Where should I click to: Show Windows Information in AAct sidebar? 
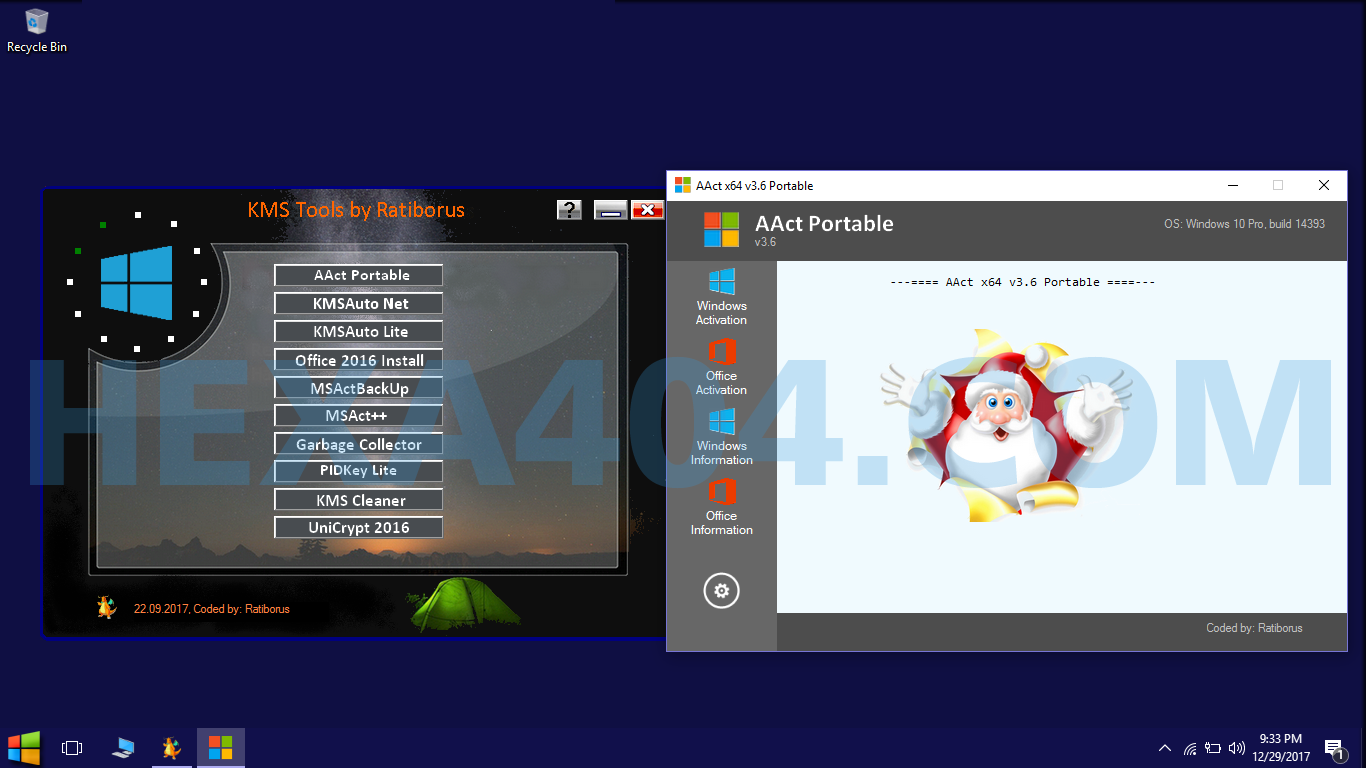721,436
